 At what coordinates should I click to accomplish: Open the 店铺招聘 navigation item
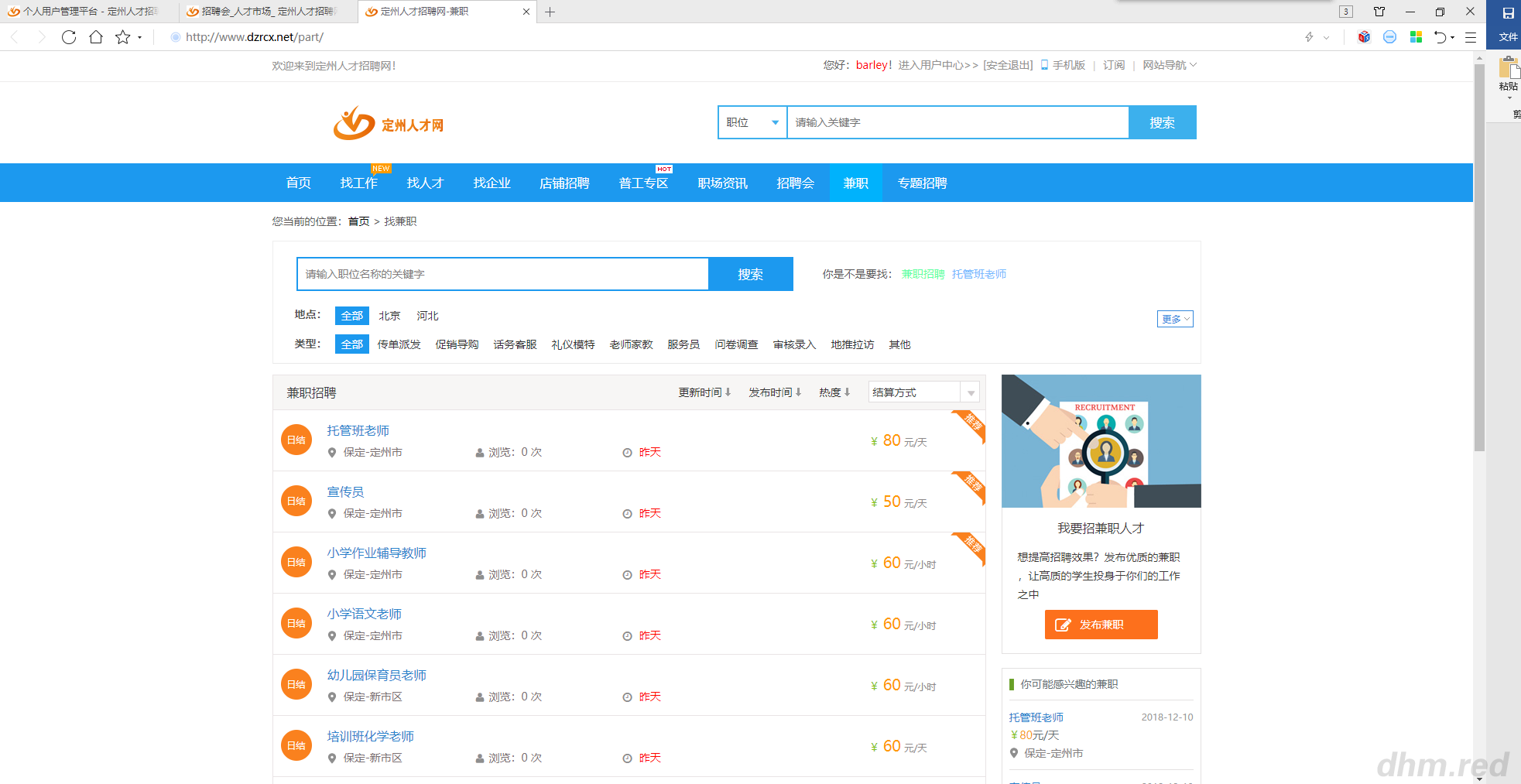pos(565,183)
